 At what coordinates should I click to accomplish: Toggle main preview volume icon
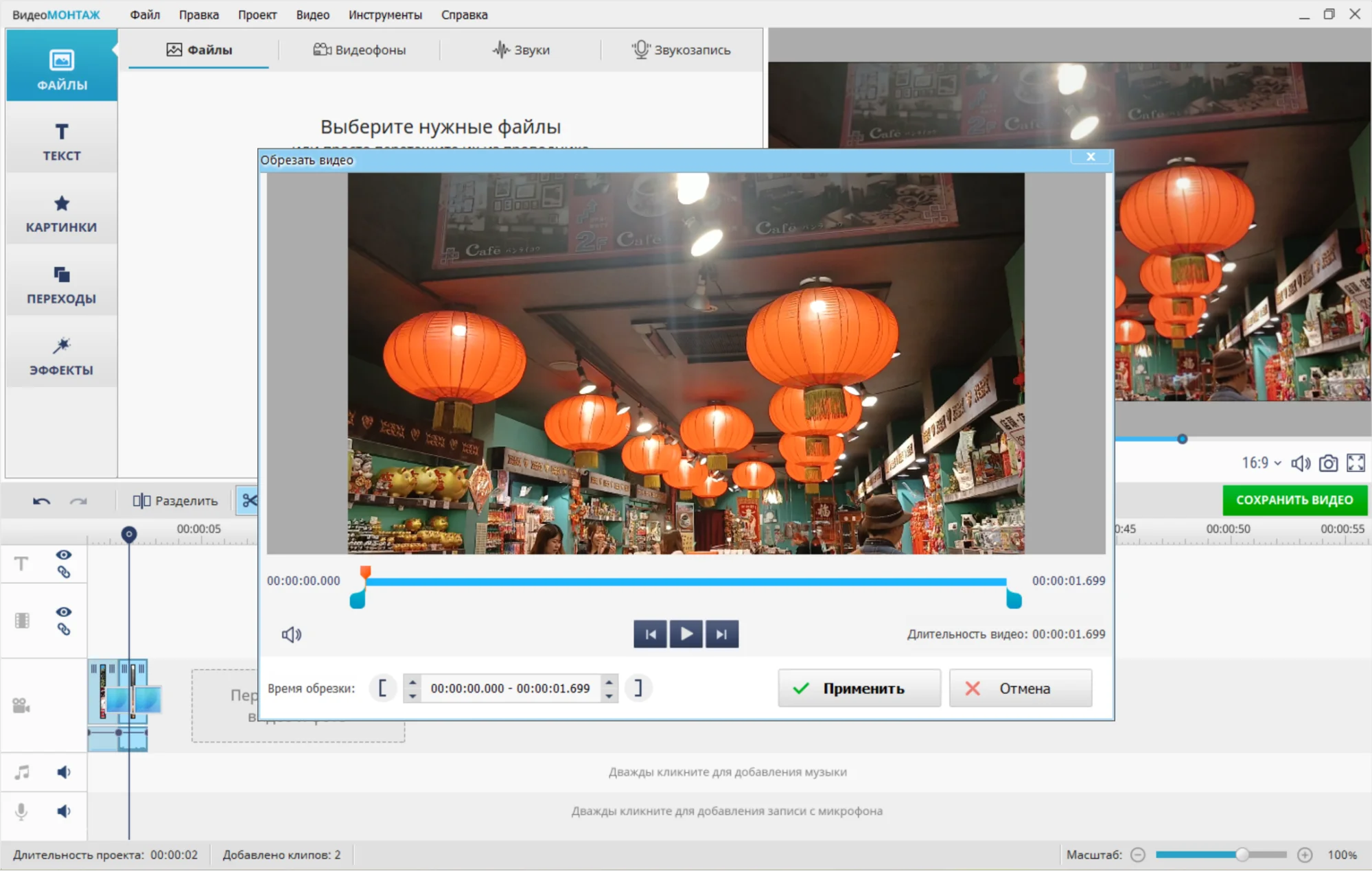(x=1301, y=463)
